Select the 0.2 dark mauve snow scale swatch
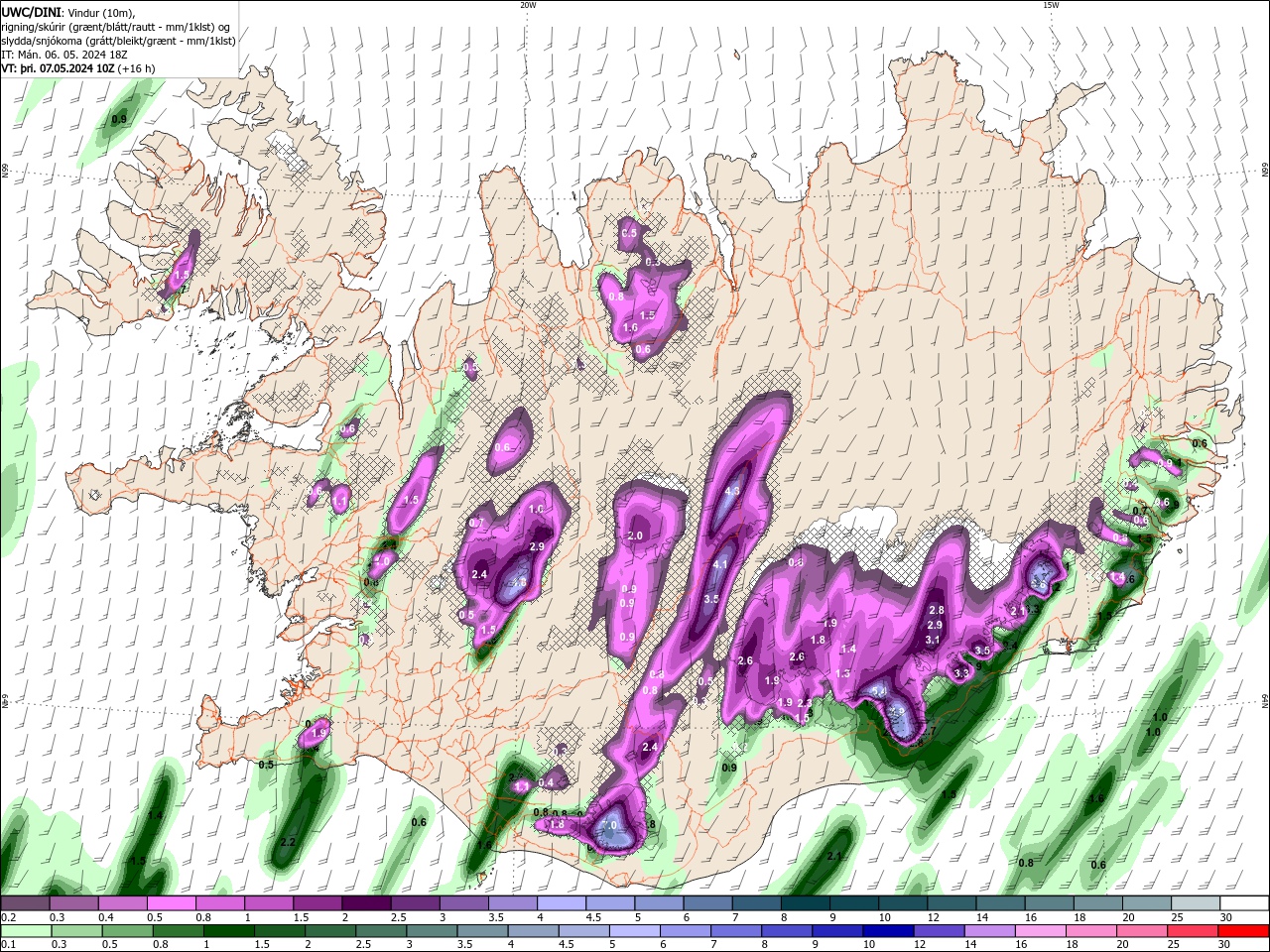The width and height of the screenshot is (1270, 952). coord(26,902)
